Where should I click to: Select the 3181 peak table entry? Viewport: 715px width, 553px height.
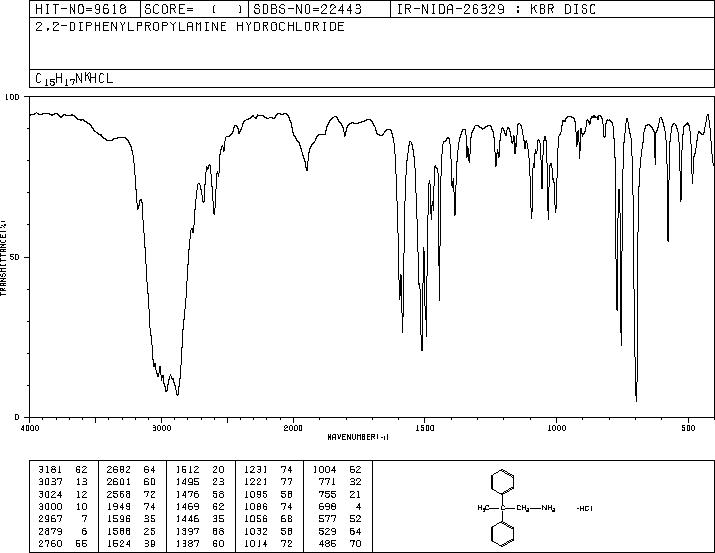pos(62,469)
